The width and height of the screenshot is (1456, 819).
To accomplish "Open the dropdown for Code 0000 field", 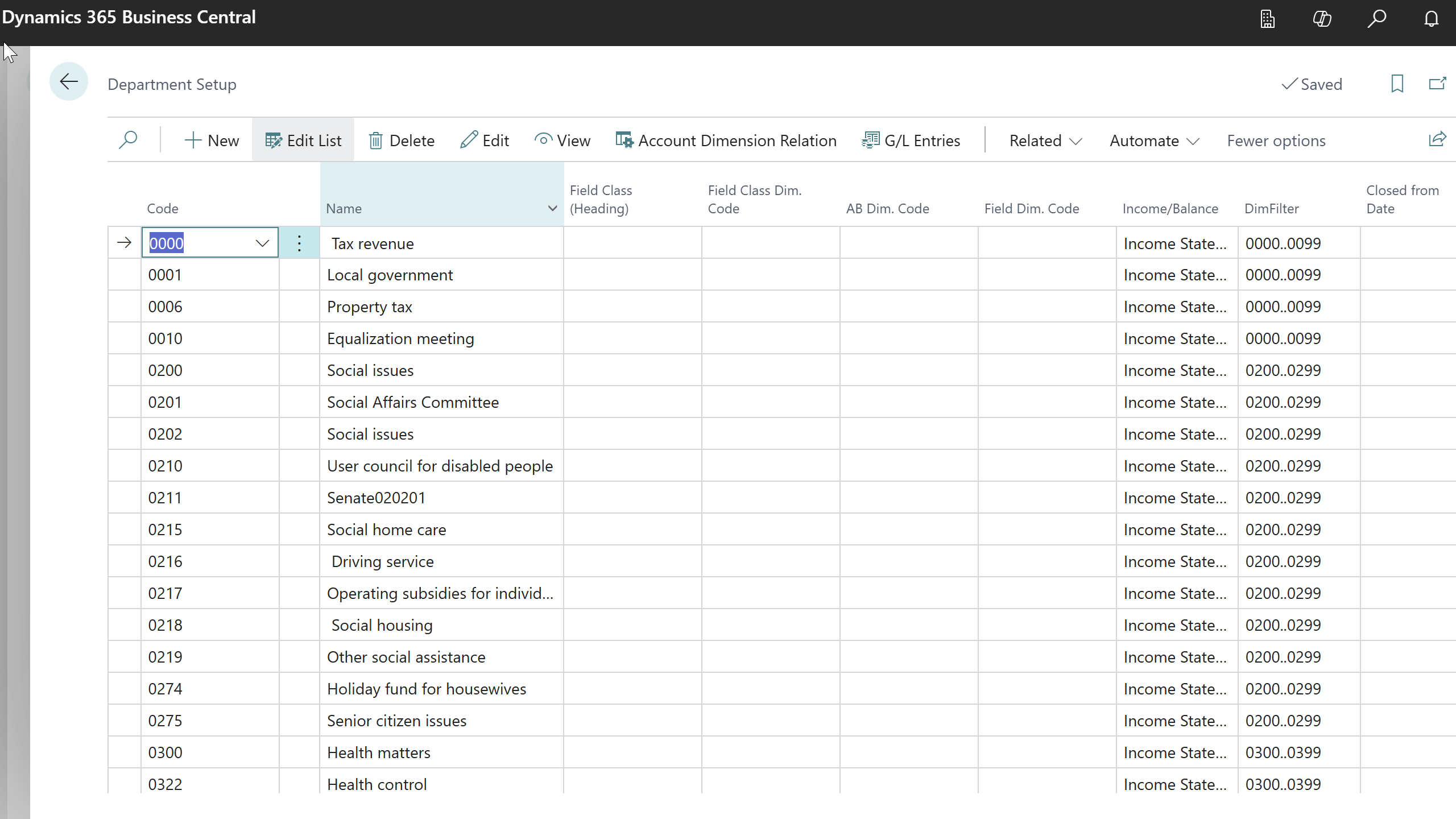I will coord(262,243).
